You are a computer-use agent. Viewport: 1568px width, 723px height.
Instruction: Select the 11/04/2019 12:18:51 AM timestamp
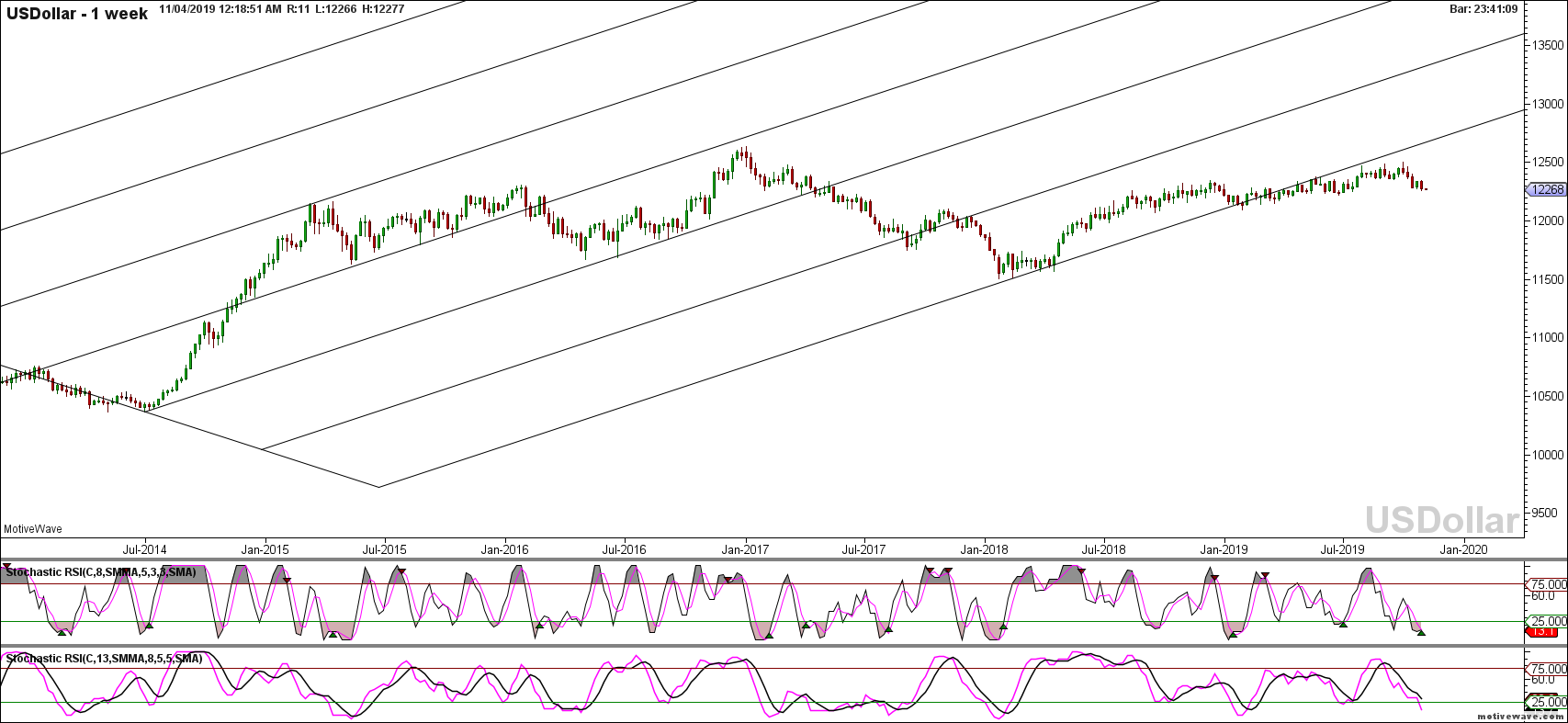(x=220, y=8)
